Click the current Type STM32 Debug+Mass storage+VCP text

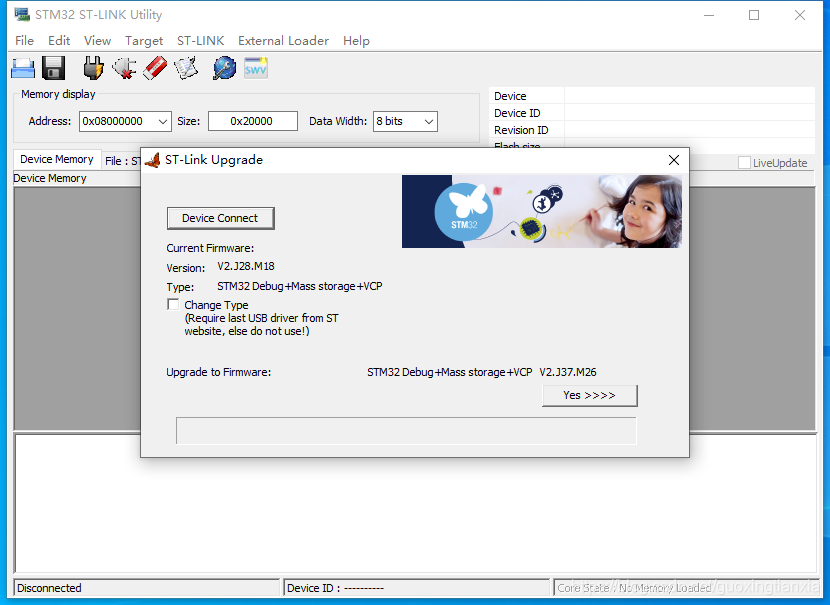[x=300, y=286]
